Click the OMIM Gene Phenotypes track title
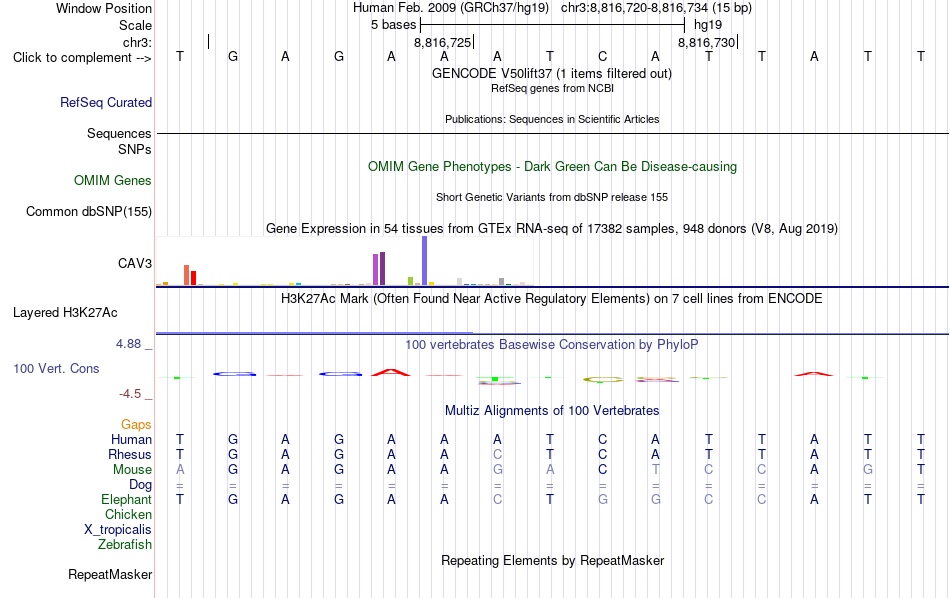This screenshot has height=598, width=950. [x=552, y=167]
